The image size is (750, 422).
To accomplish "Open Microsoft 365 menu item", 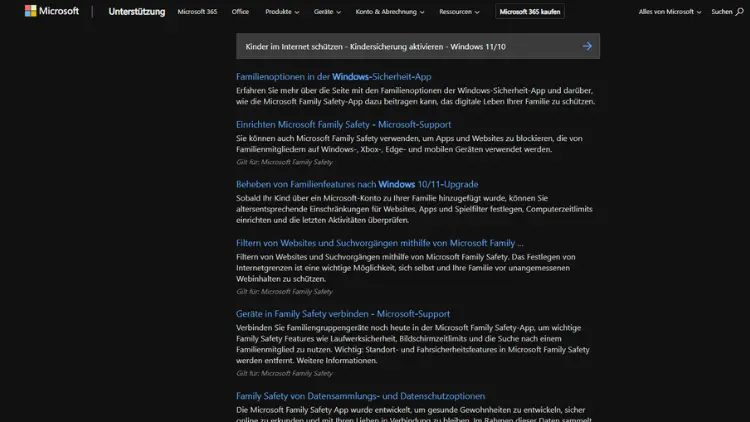I will click(197, 11).
